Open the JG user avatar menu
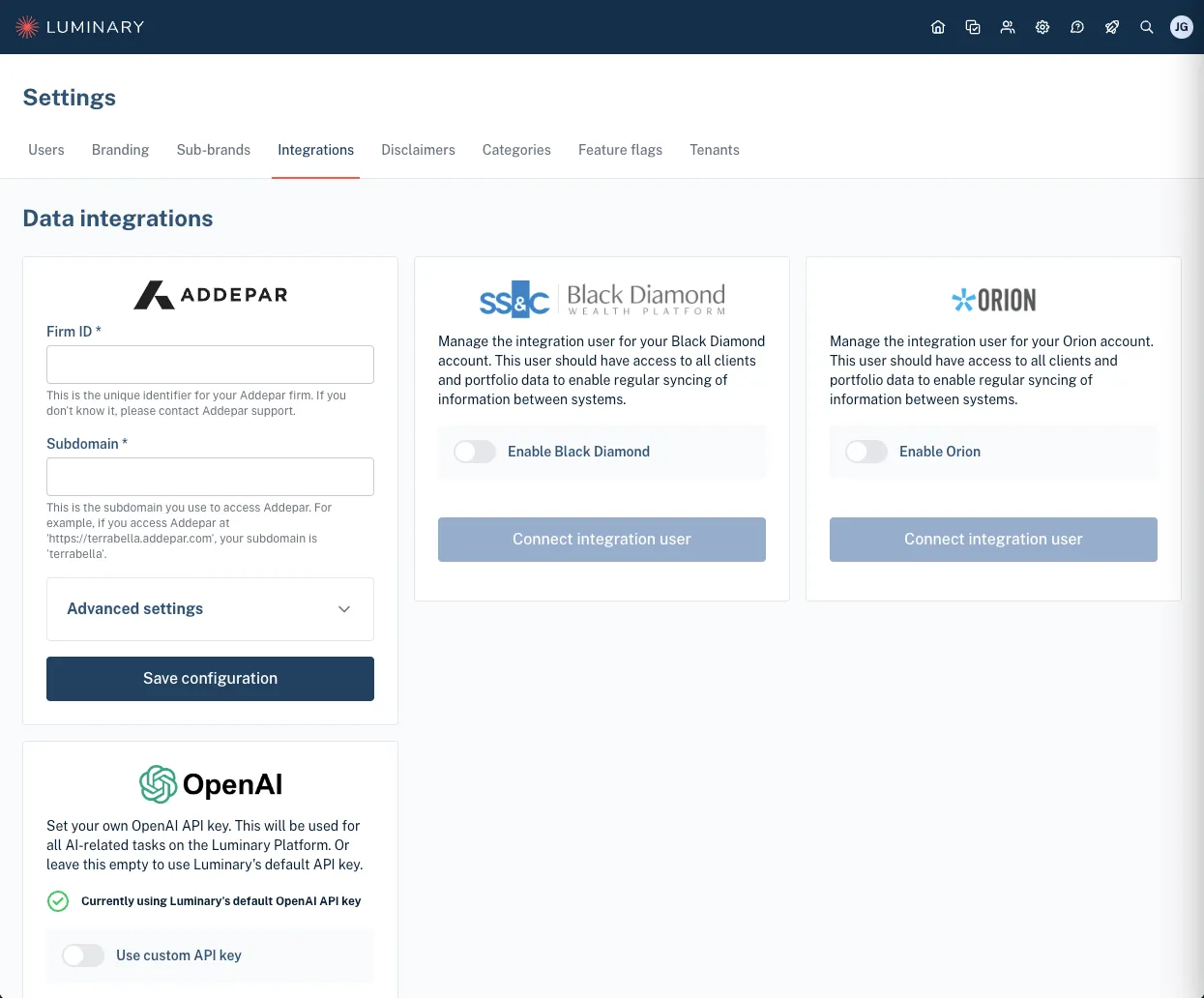The image size is (1204, 998). (x=1181, y=27)
